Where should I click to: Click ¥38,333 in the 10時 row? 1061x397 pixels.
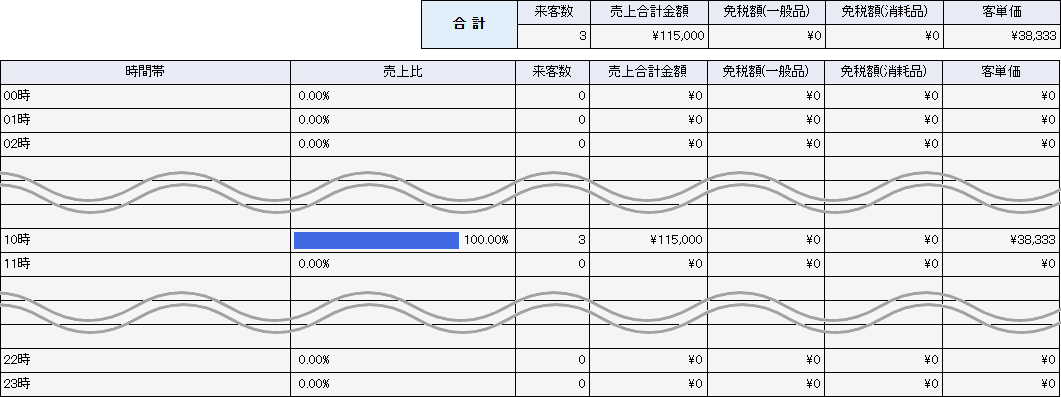[1033, 240]
